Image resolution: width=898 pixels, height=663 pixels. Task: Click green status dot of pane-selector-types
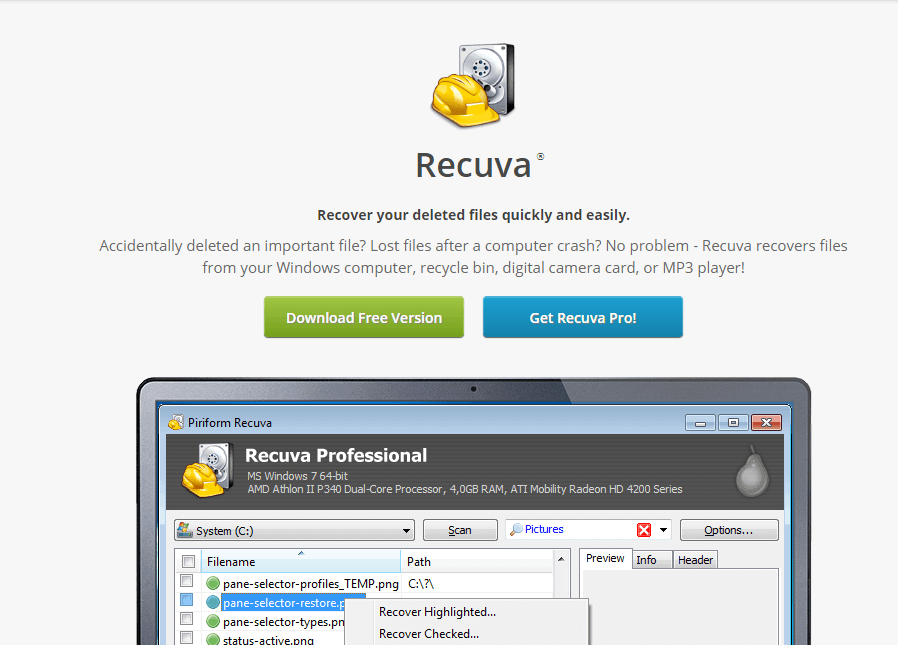(213, 621)
